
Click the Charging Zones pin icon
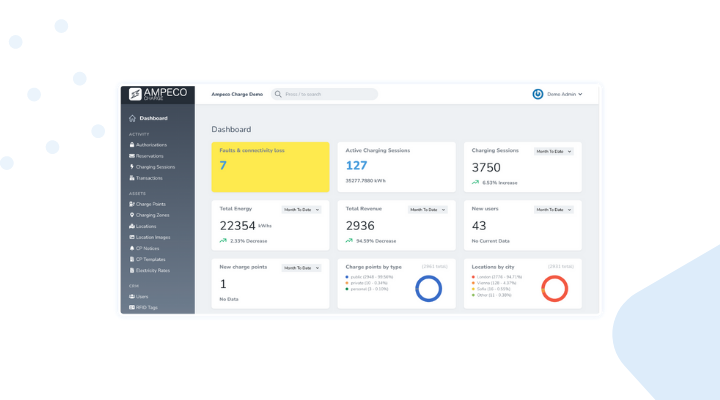(132, 215)
